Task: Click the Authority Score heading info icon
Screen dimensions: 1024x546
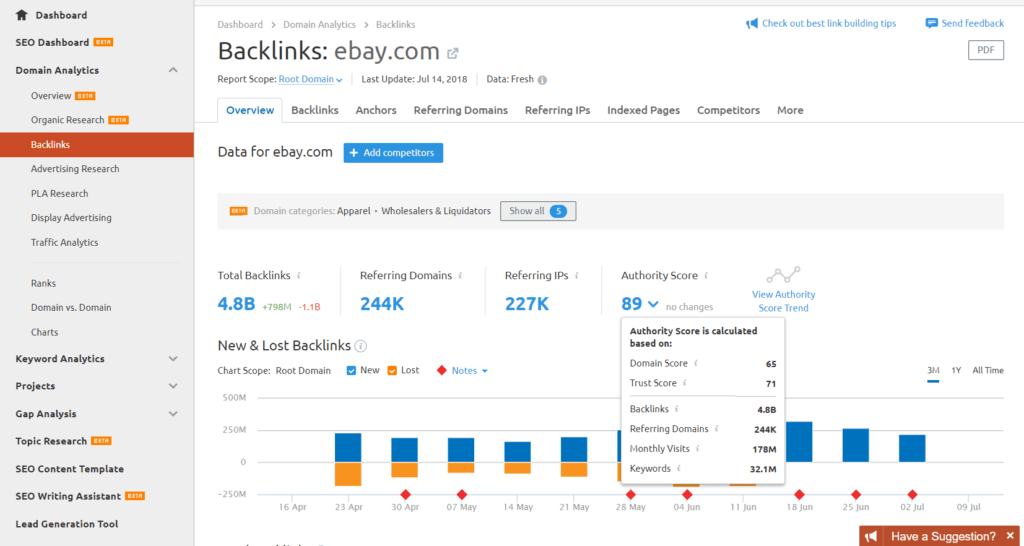Action: point(707,276)
